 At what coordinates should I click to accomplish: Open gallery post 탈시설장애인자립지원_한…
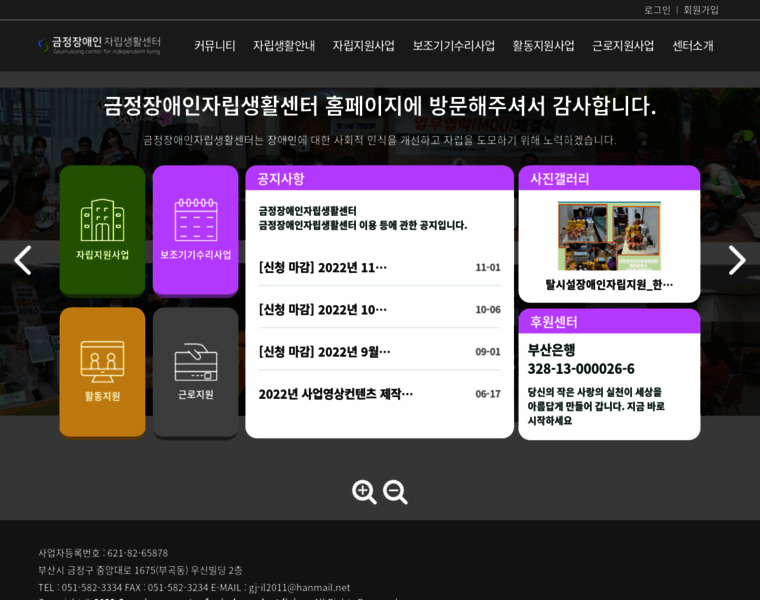point(609,284)
